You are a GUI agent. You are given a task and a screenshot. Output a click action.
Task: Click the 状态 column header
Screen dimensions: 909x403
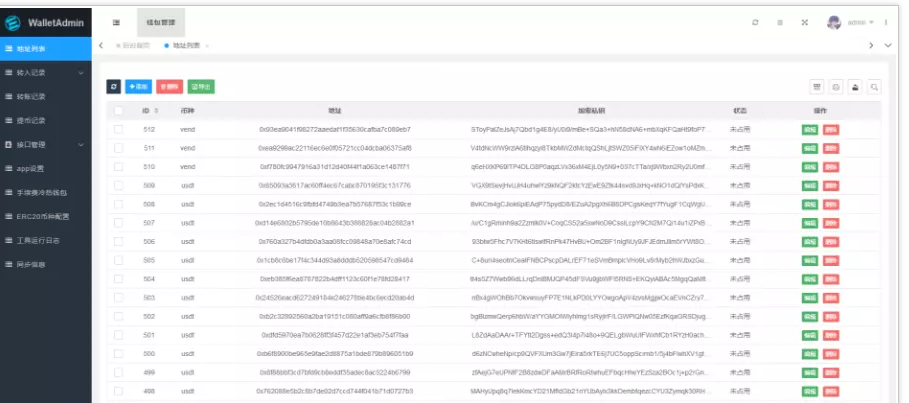point(739,111)
